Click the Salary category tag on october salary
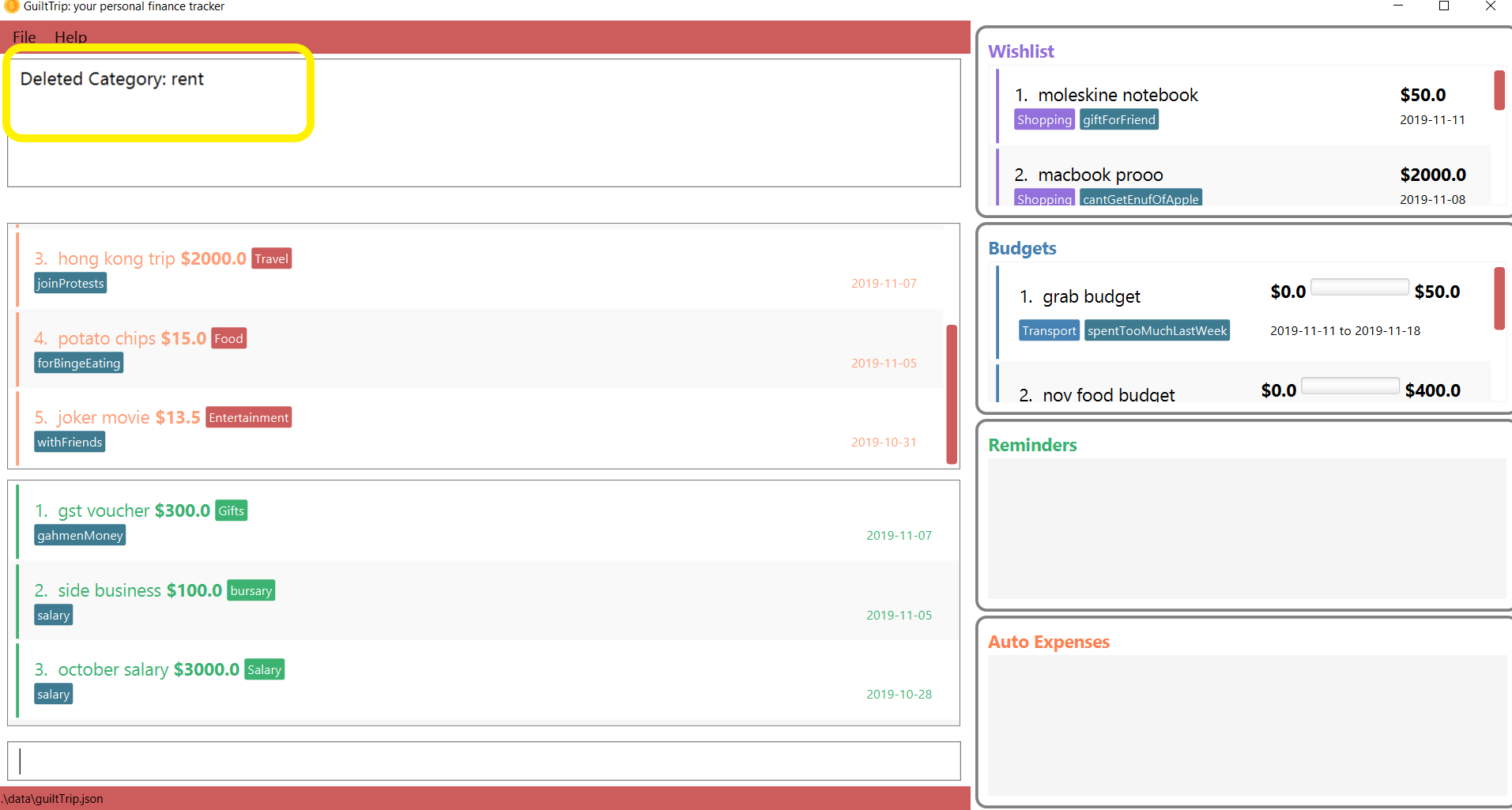This screenshot has width=1512, height=810. (264, 669)
